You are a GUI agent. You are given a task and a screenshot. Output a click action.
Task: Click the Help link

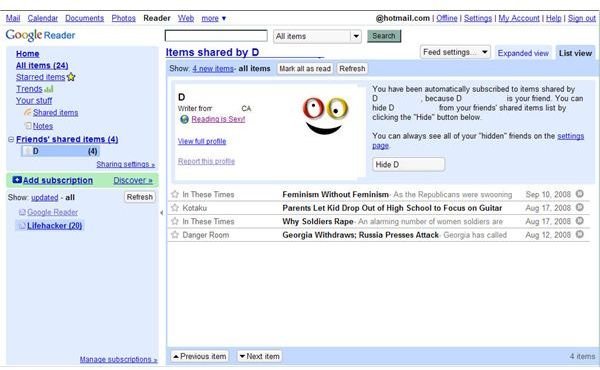(553, 18)
